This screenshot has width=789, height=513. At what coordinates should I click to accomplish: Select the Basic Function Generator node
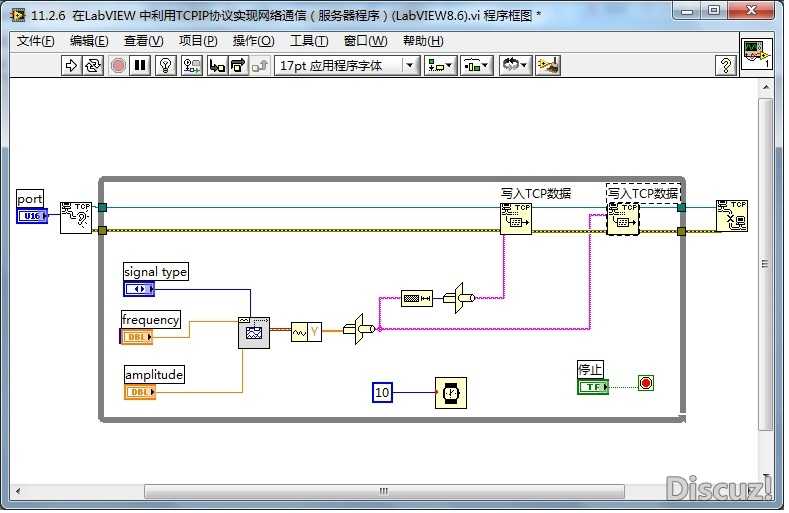click(x=254, y=333)
